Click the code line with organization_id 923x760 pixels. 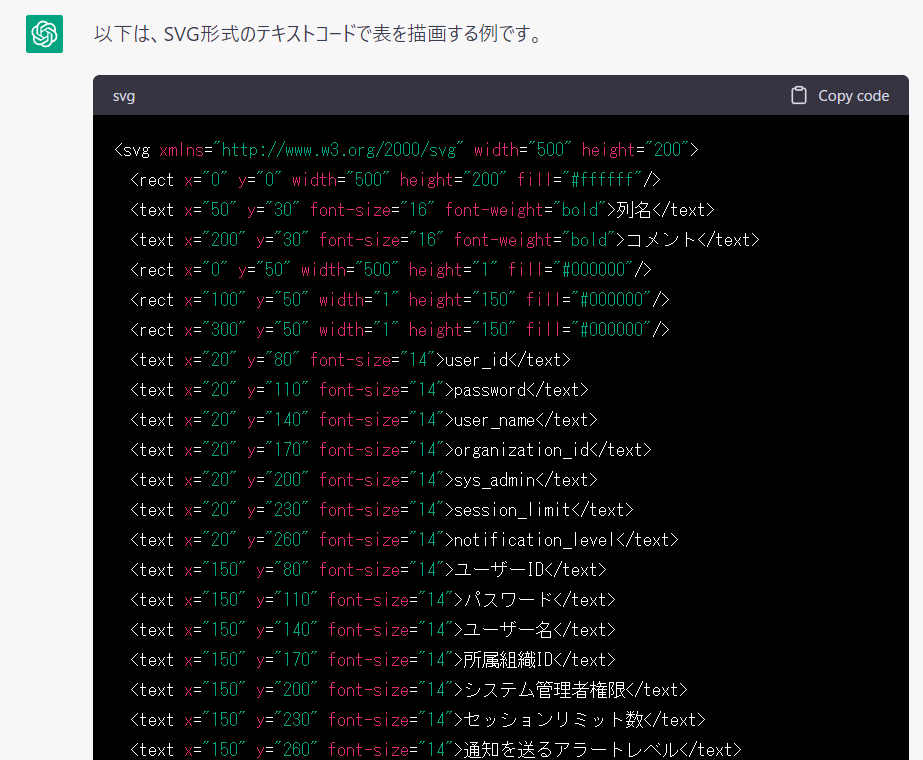[x=391, y=450]
